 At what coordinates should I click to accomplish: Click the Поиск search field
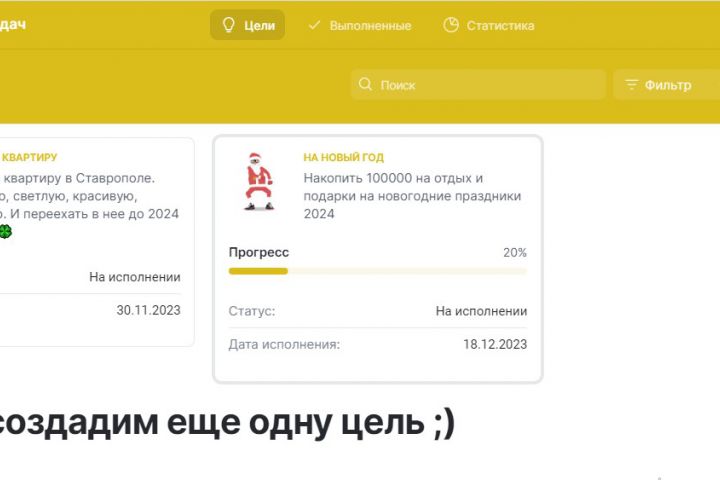[478, 85]
